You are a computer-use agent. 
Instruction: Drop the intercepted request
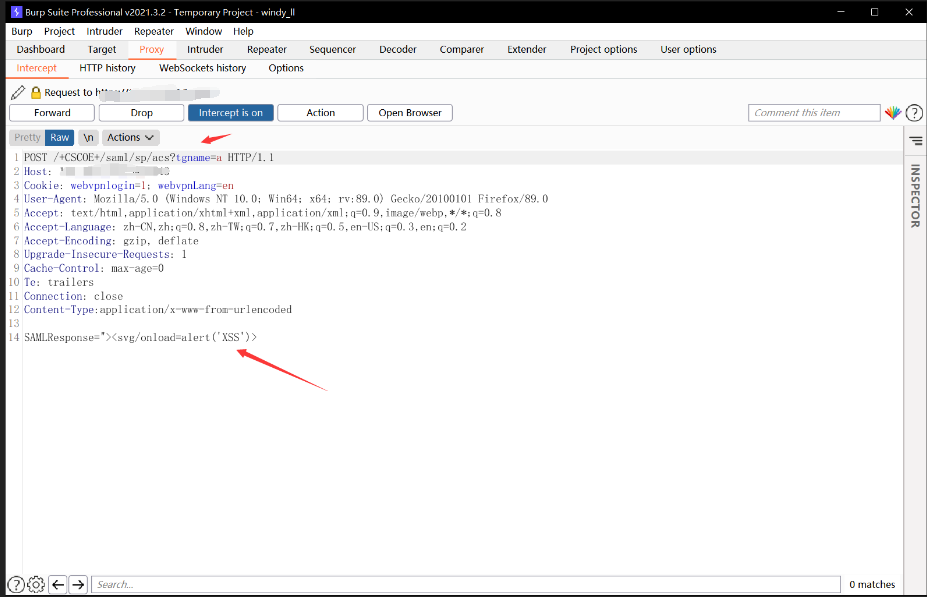[142, 113]
